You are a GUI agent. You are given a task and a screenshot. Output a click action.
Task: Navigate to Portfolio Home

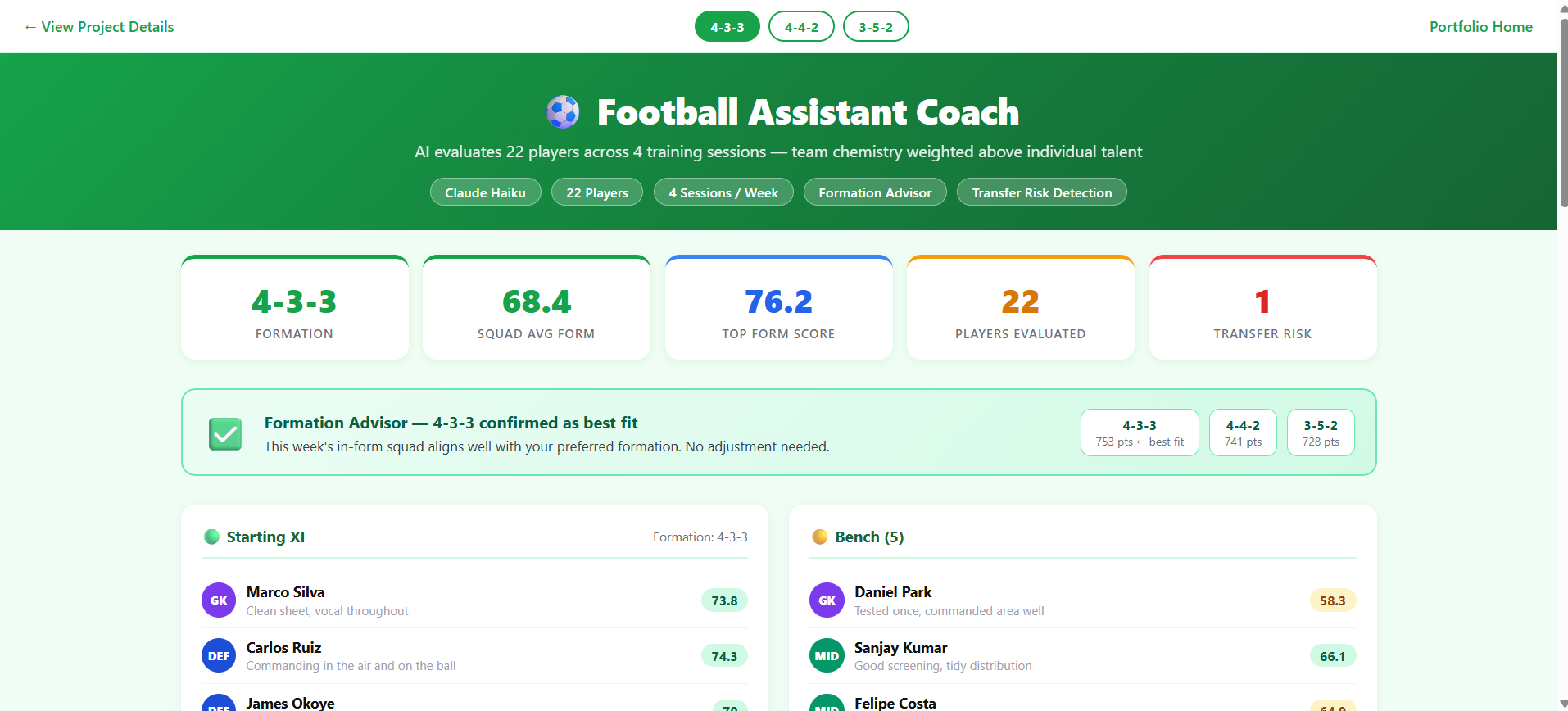click(x=1480, y=26)
